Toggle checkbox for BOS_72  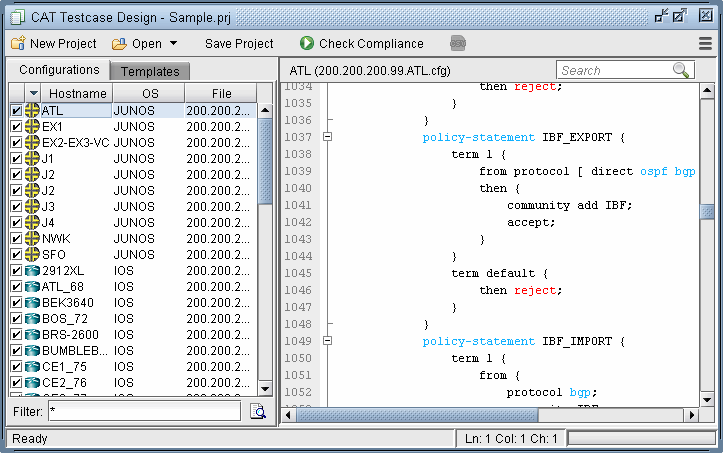coord(16,319)
